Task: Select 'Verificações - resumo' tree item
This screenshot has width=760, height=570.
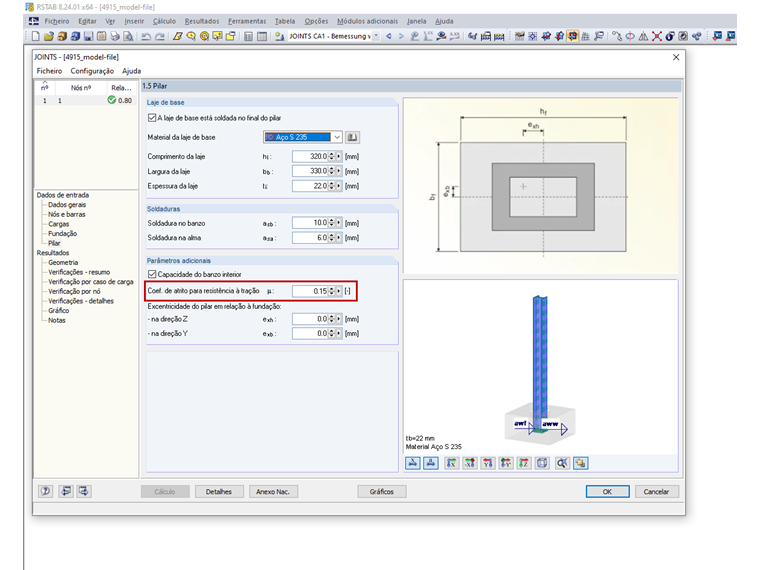Action: click(79, 272)
